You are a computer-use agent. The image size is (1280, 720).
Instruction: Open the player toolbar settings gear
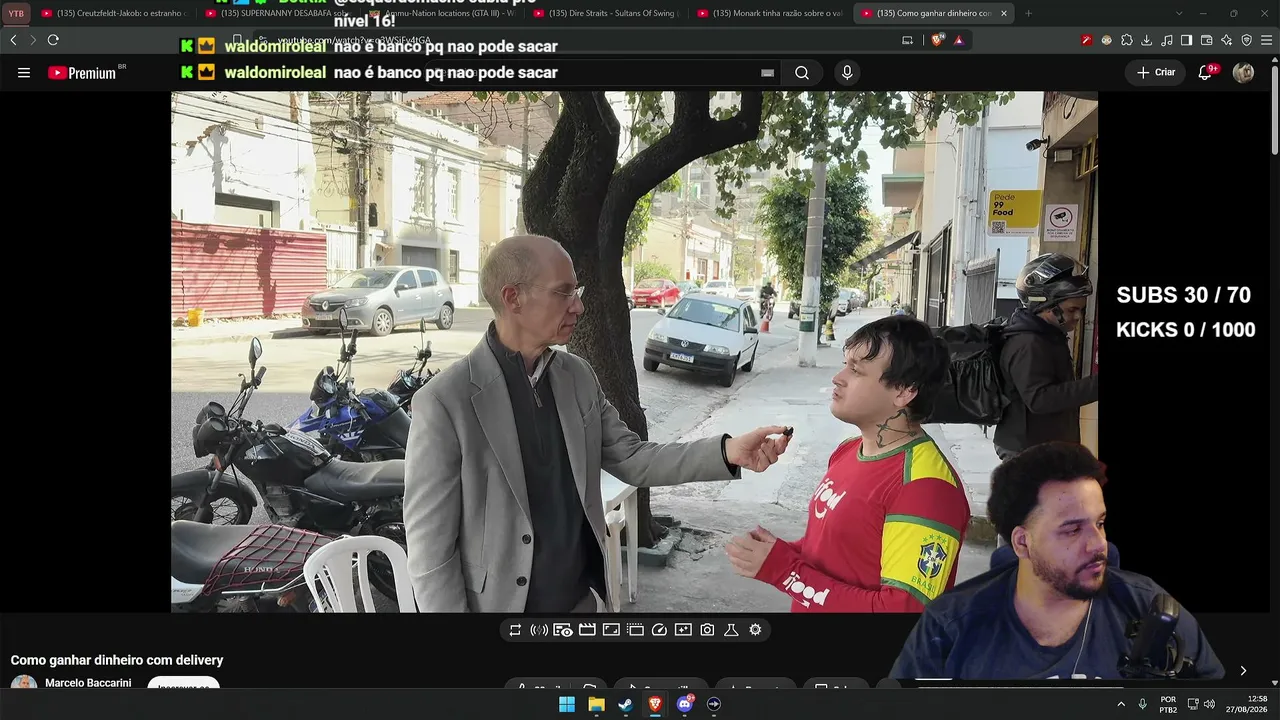coord(755,630)
